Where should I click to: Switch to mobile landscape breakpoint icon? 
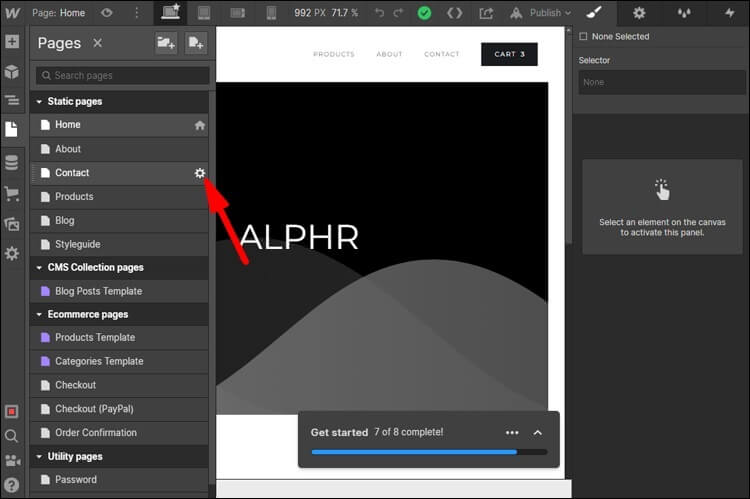pos(238,13)
